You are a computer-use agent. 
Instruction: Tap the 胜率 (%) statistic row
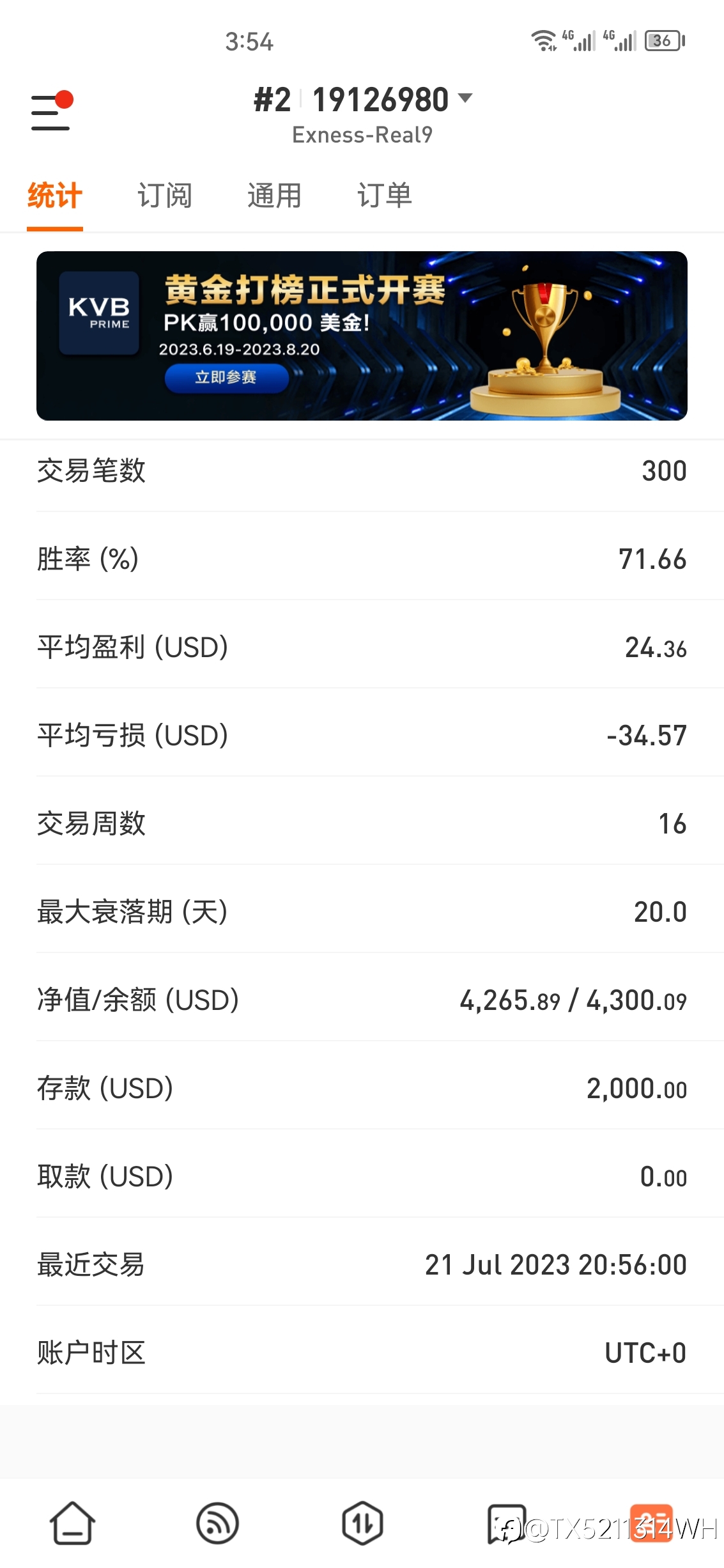362,559
